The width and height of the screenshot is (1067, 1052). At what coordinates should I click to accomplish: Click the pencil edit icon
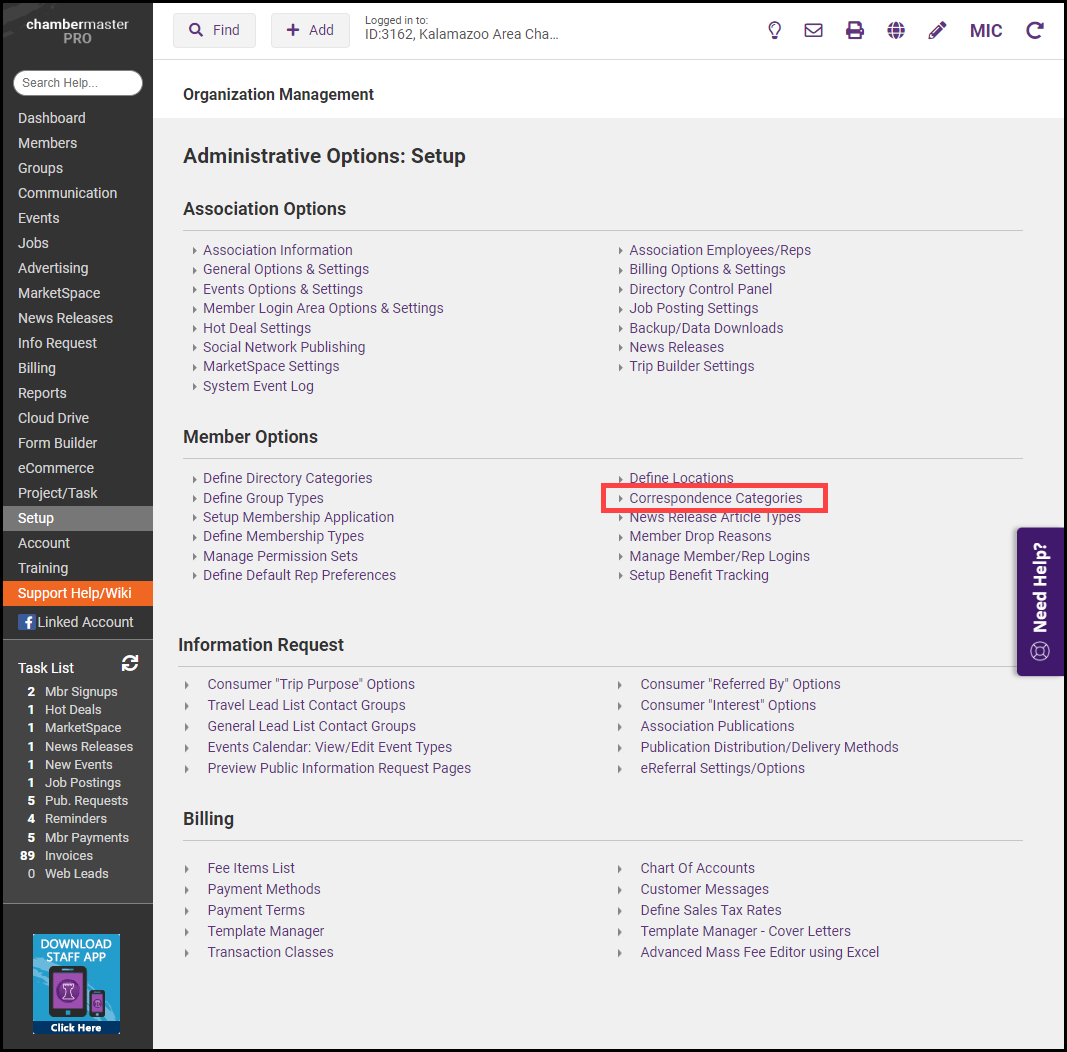(x=937, y=30)
